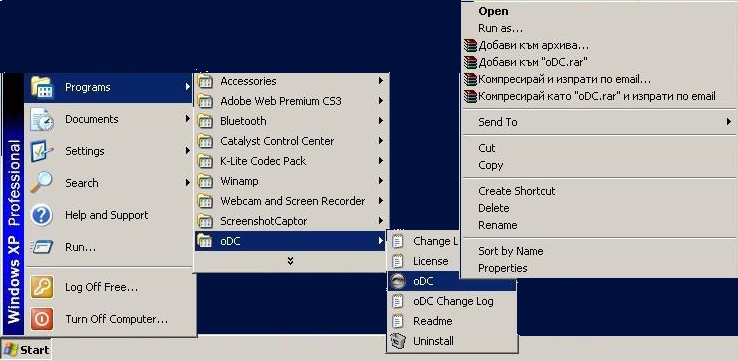Click the oDC Change Log notepad icon
This screenshot has height=361, width=738.
coord(398,301)
